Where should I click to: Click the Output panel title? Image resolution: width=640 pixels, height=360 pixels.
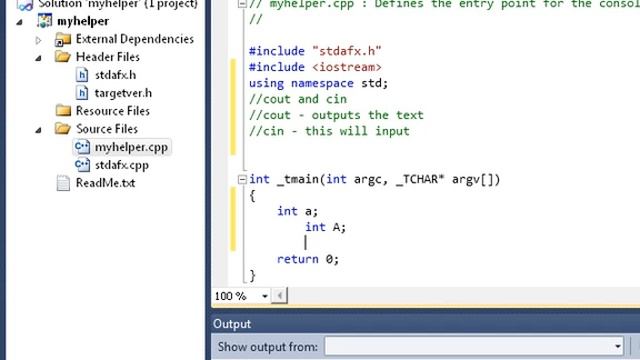click(x=232, y=324)
